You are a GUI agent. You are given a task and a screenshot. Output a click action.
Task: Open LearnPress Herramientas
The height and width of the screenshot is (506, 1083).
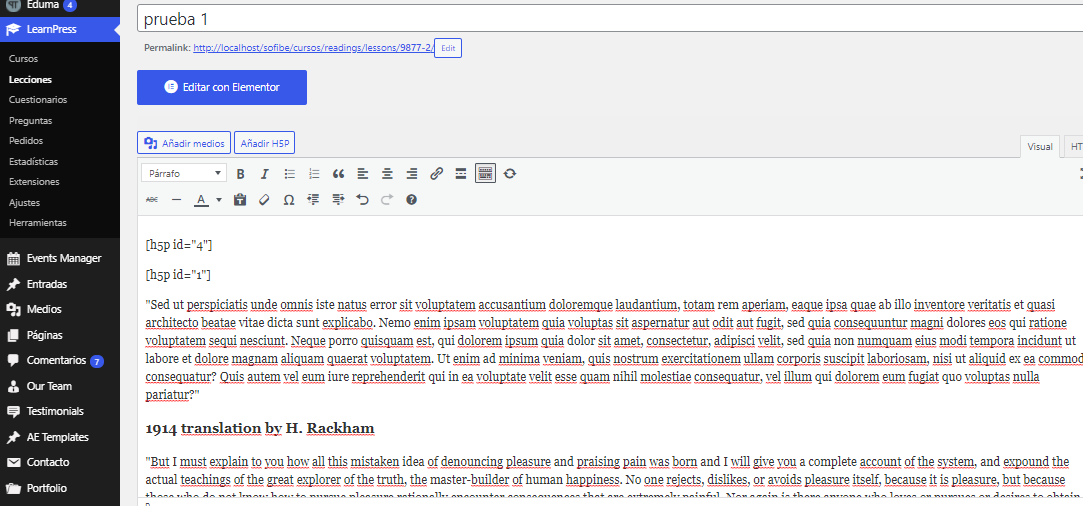click(37, 223)
